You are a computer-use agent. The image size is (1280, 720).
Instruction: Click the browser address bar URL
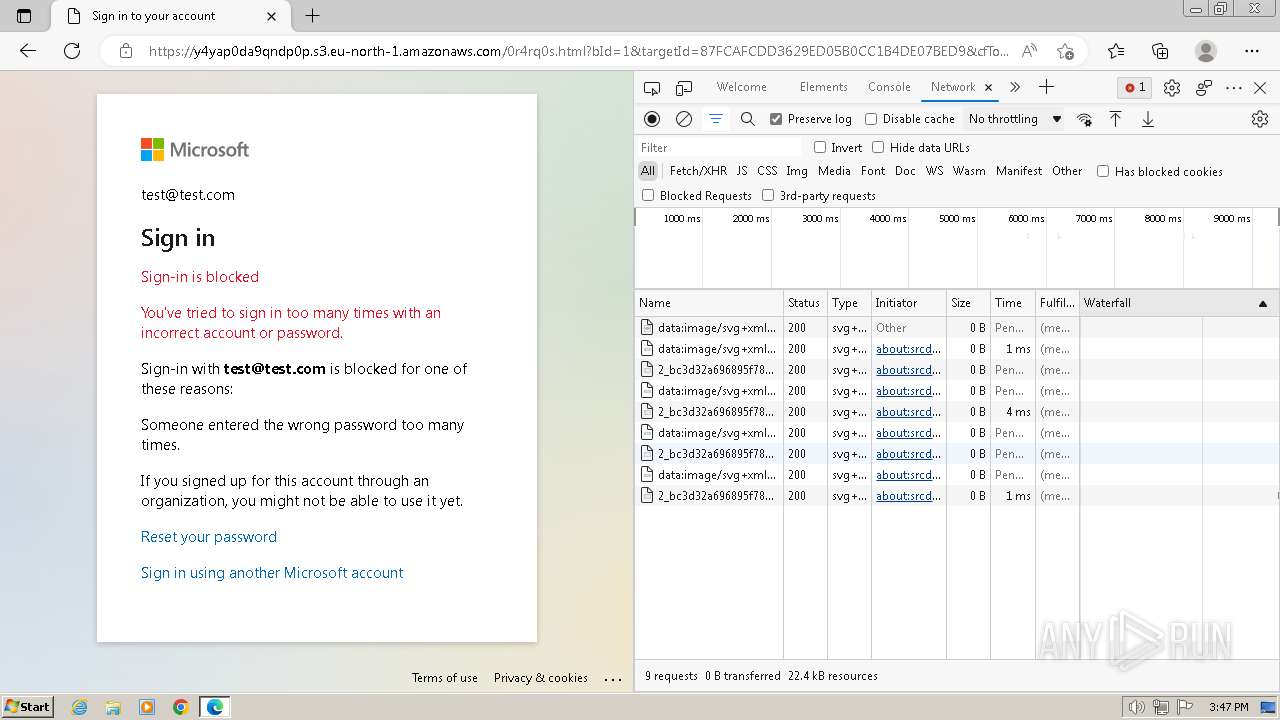[x=578, y=51]
